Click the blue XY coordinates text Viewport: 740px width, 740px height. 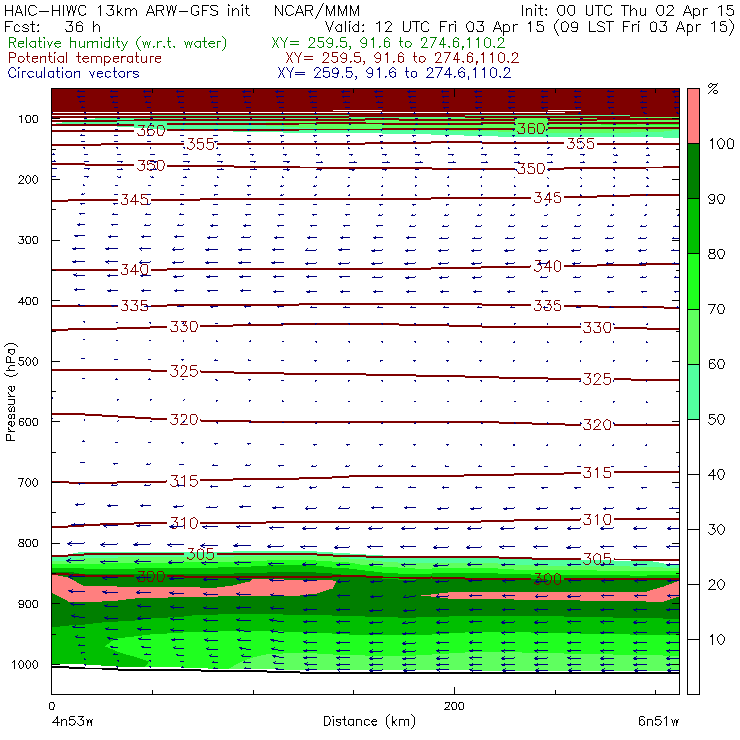click(x=394, y=73)
